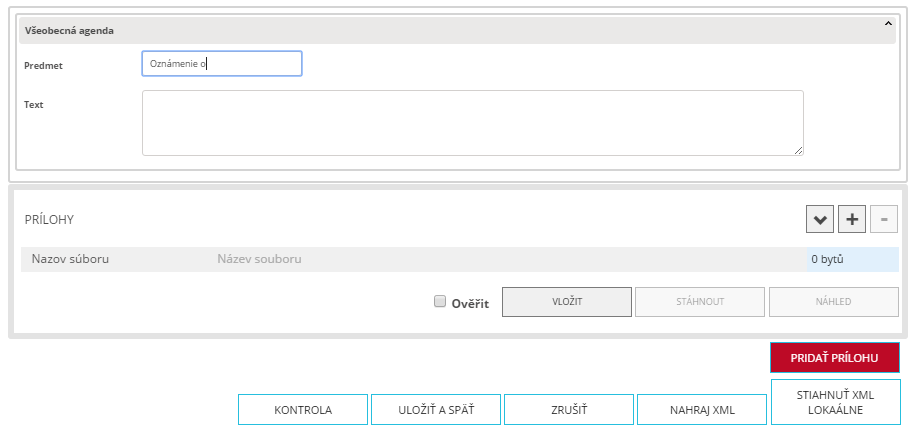
Task: Focus the Text textarea
Action: [472, 123]
